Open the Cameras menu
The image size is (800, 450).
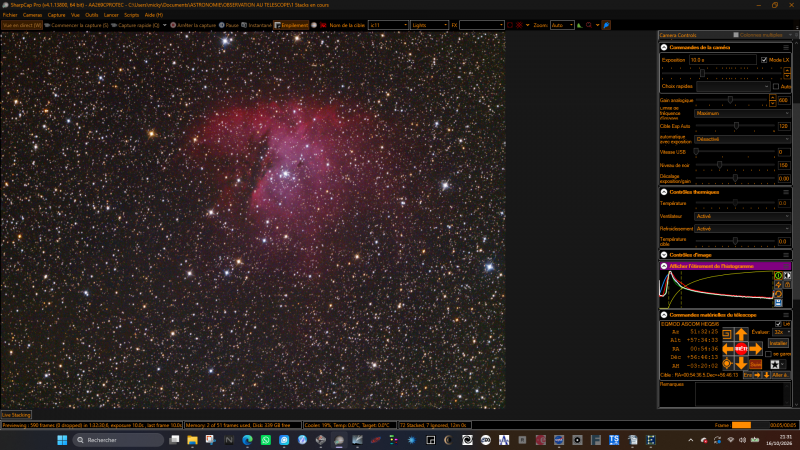tap(32, 15)
